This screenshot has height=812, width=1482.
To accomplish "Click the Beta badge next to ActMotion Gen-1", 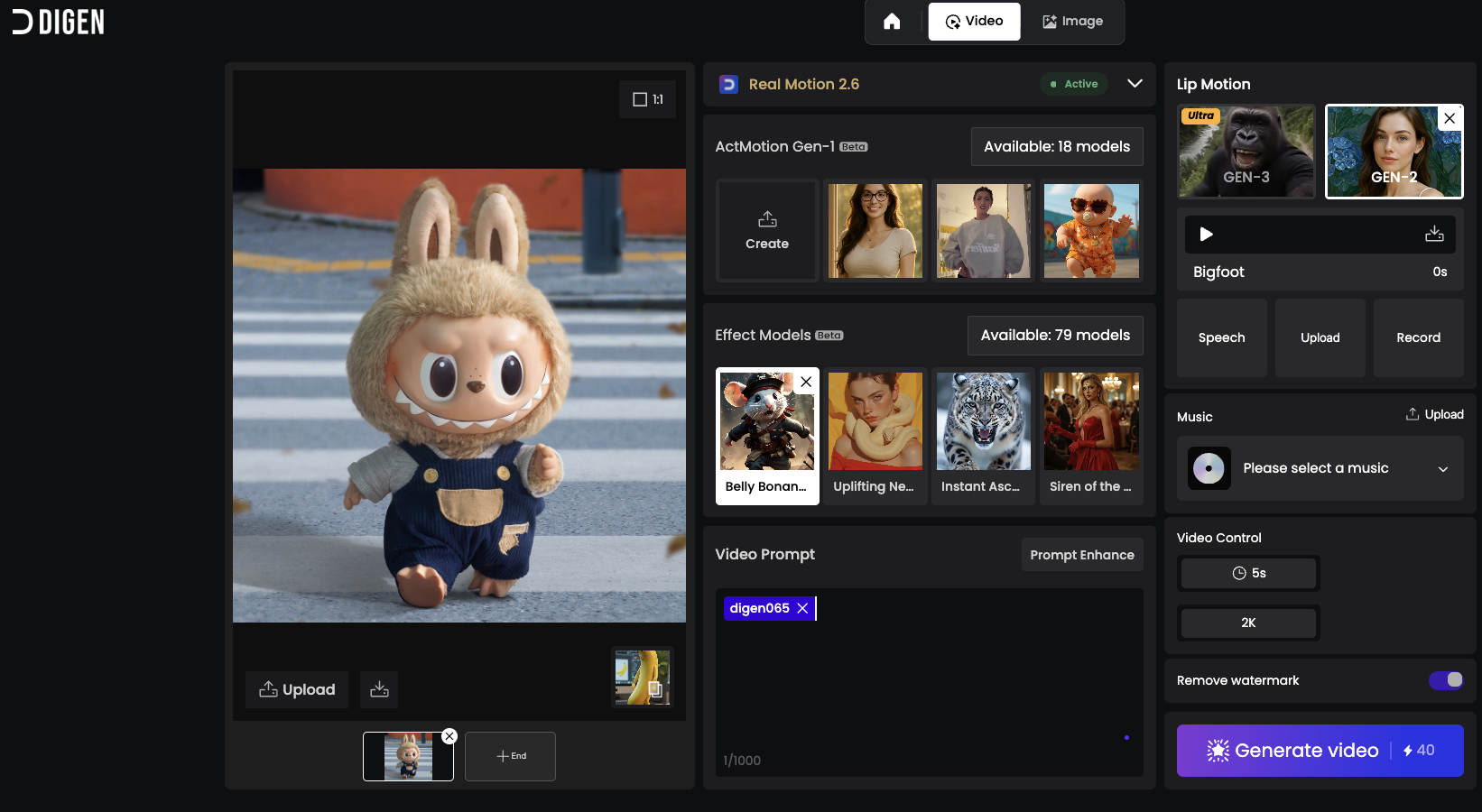I will coord(854,147).
